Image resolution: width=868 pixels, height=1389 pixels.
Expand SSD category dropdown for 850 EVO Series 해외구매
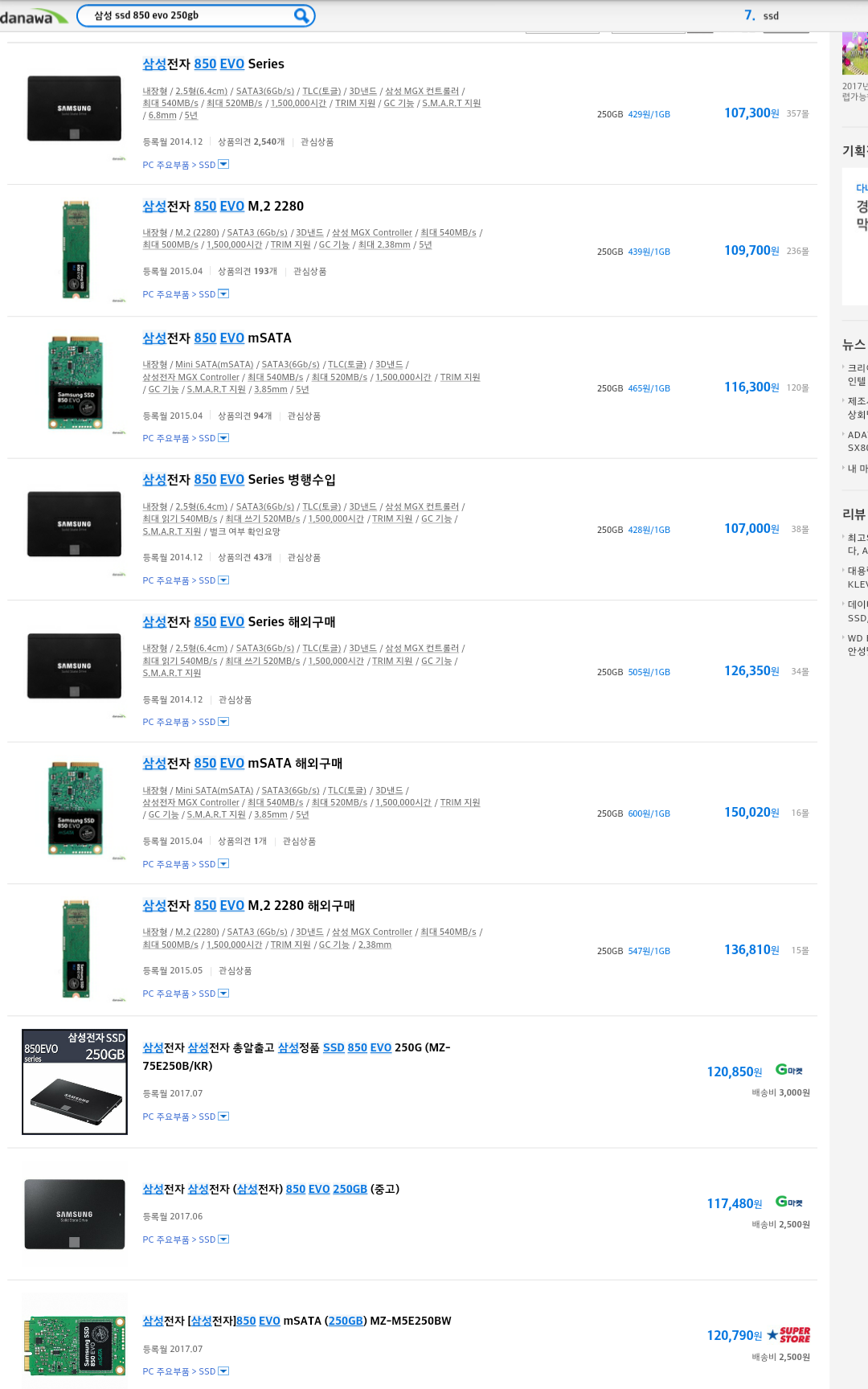click(x=223, y=722)
